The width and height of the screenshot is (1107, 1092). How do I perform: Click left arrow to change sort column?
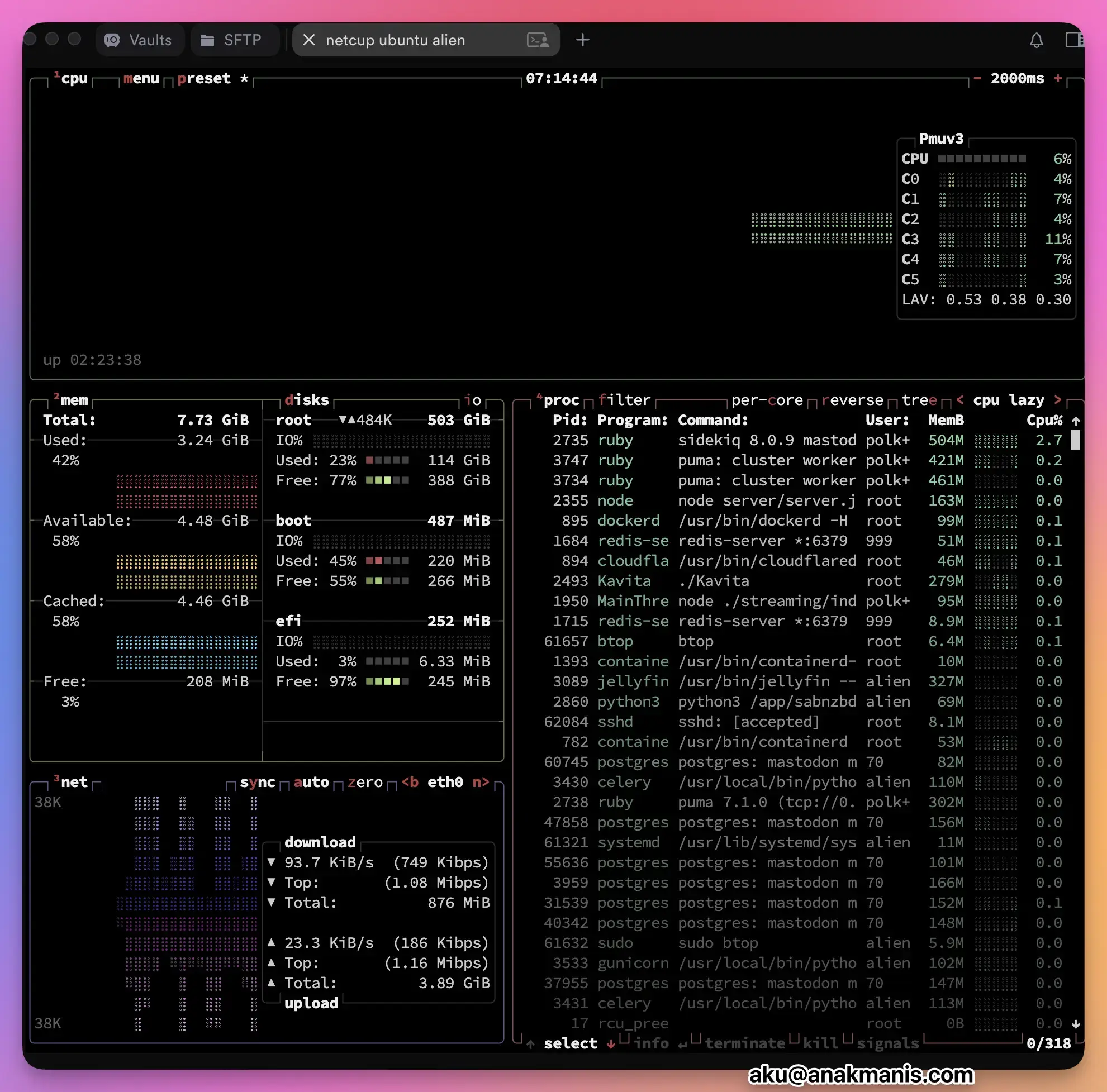pyautogui.click(x=959, y=400)
